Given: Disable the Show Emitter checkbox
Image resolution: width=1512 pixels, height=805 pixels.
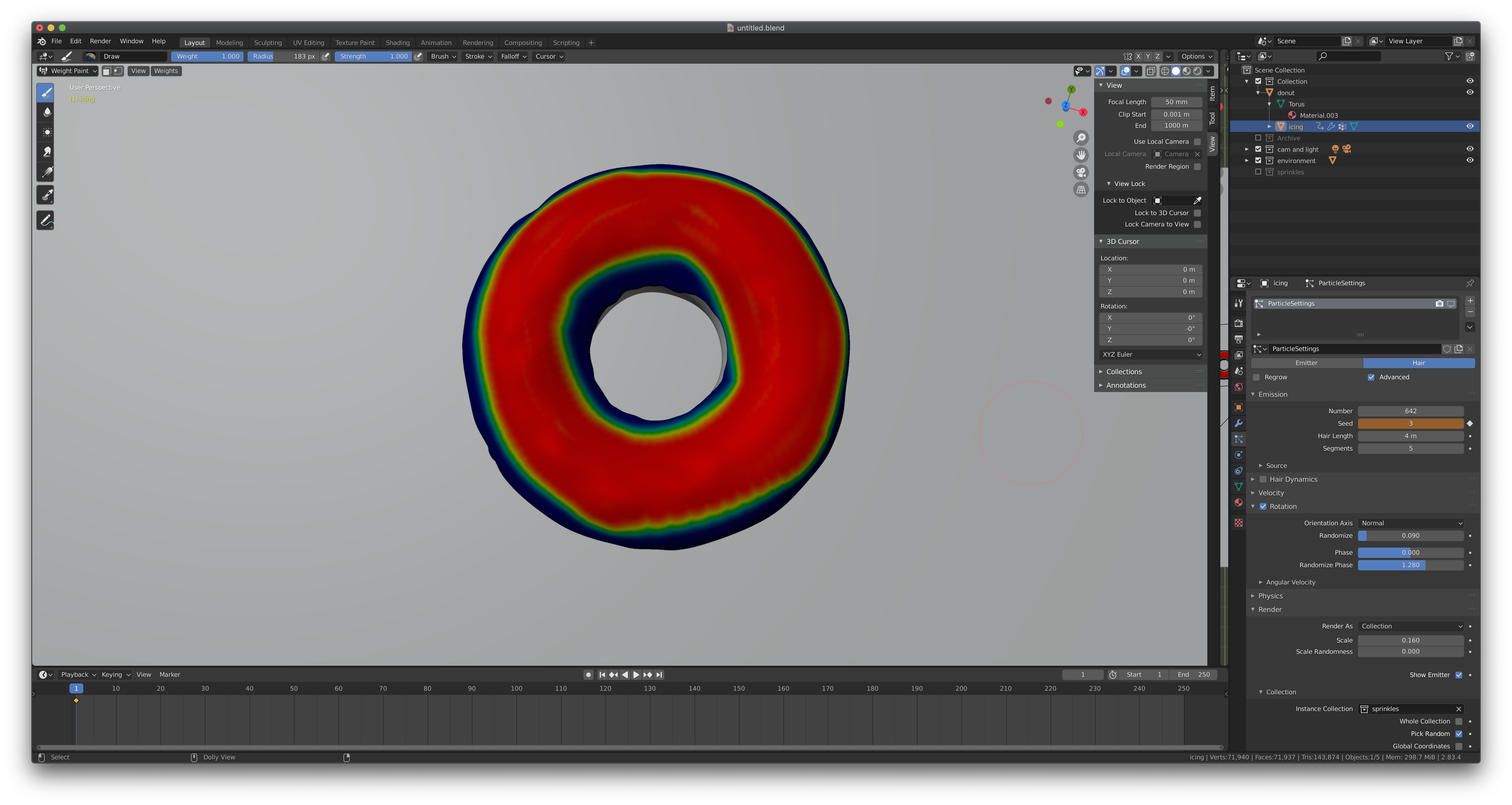Looking at the screenshot, I should pos(1459,675).
